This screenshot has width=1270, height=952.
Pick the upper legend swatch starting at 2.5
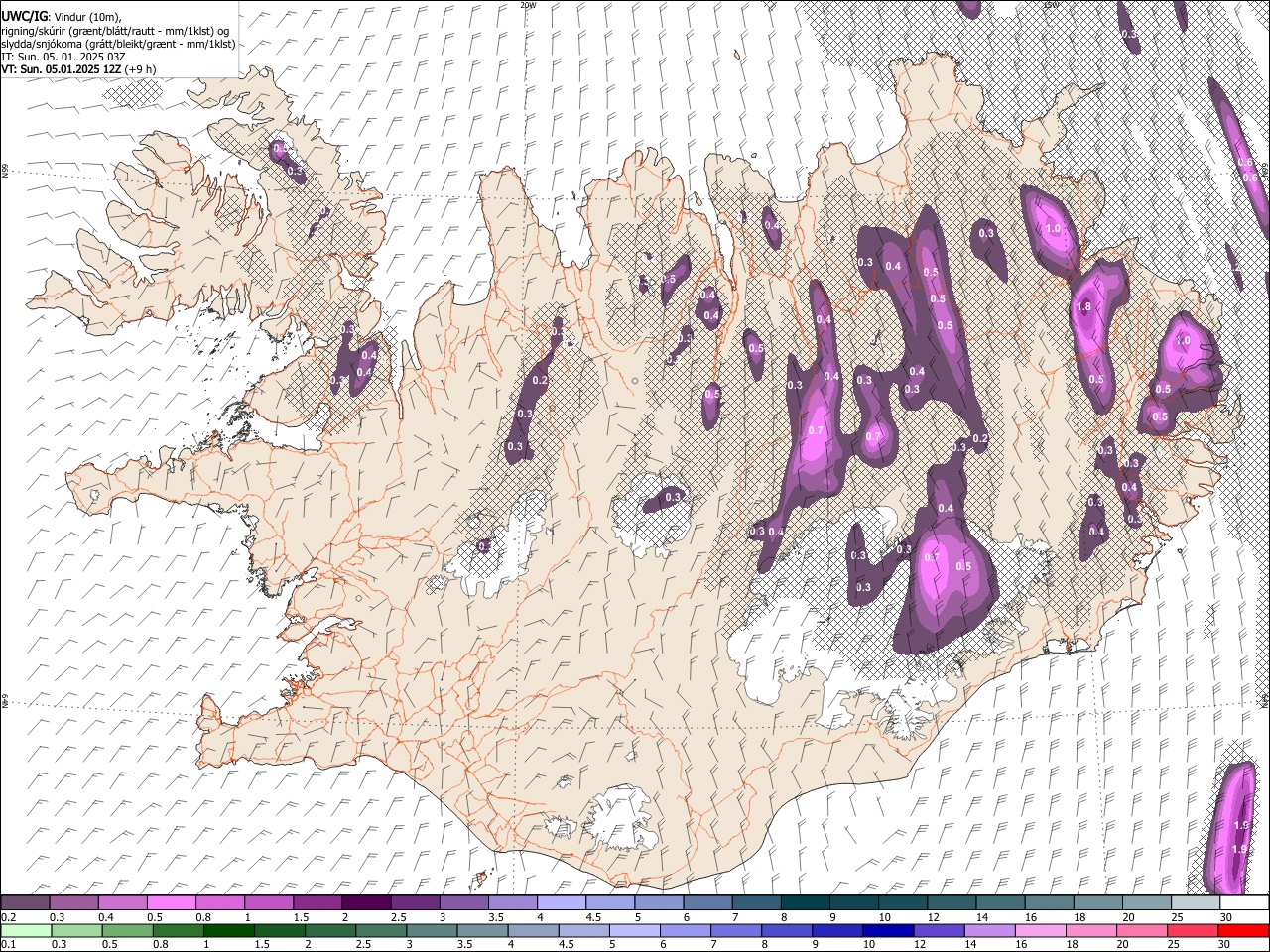(415, 903)
